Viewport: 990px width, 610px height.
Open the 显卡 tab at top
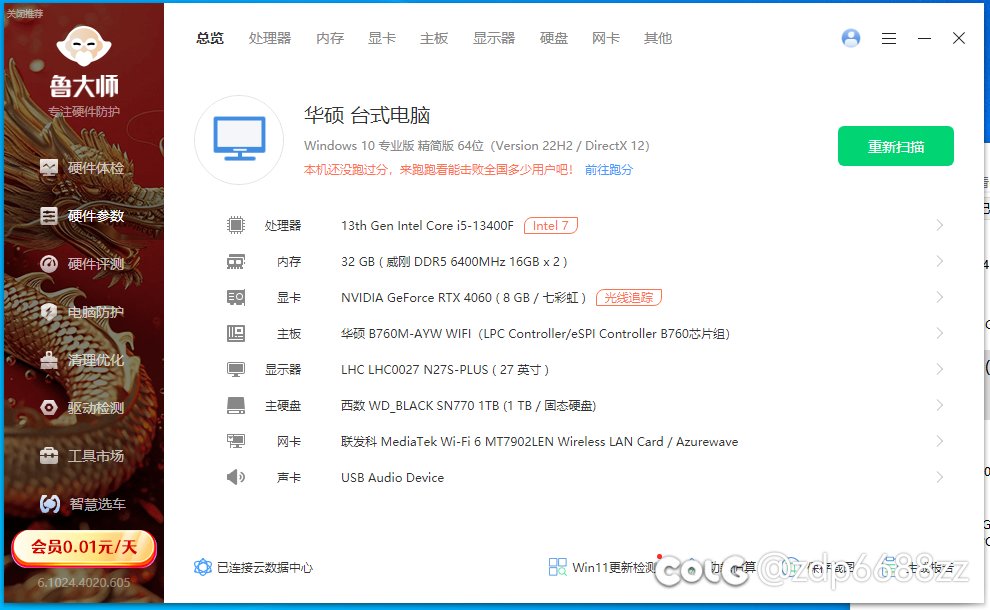click(382, 39)
